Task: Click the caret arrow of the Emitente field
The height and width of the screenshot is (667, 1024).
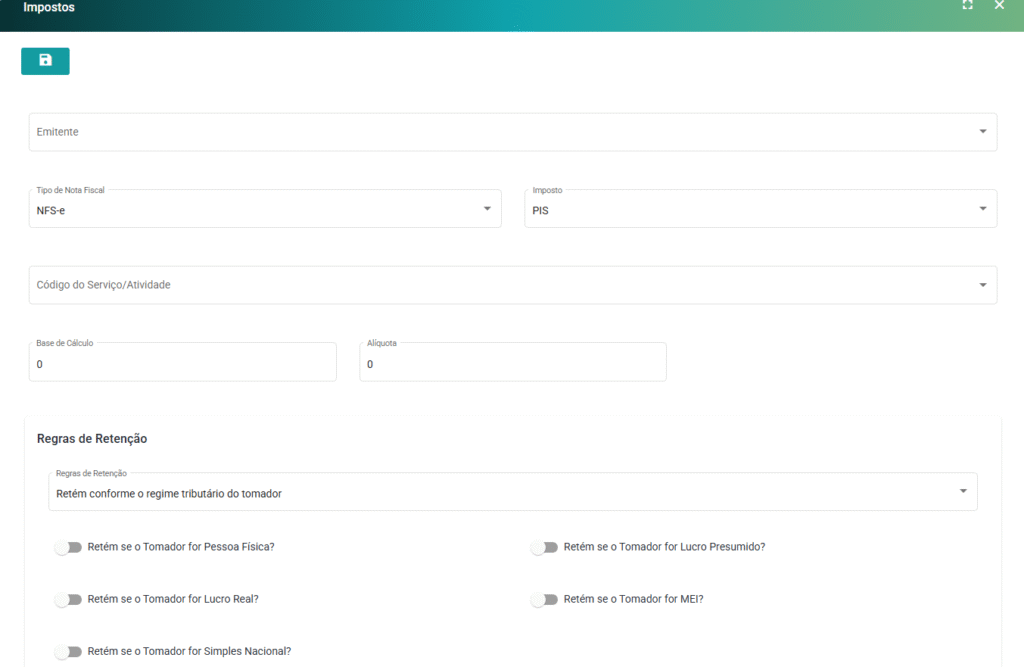Action: 982,132
